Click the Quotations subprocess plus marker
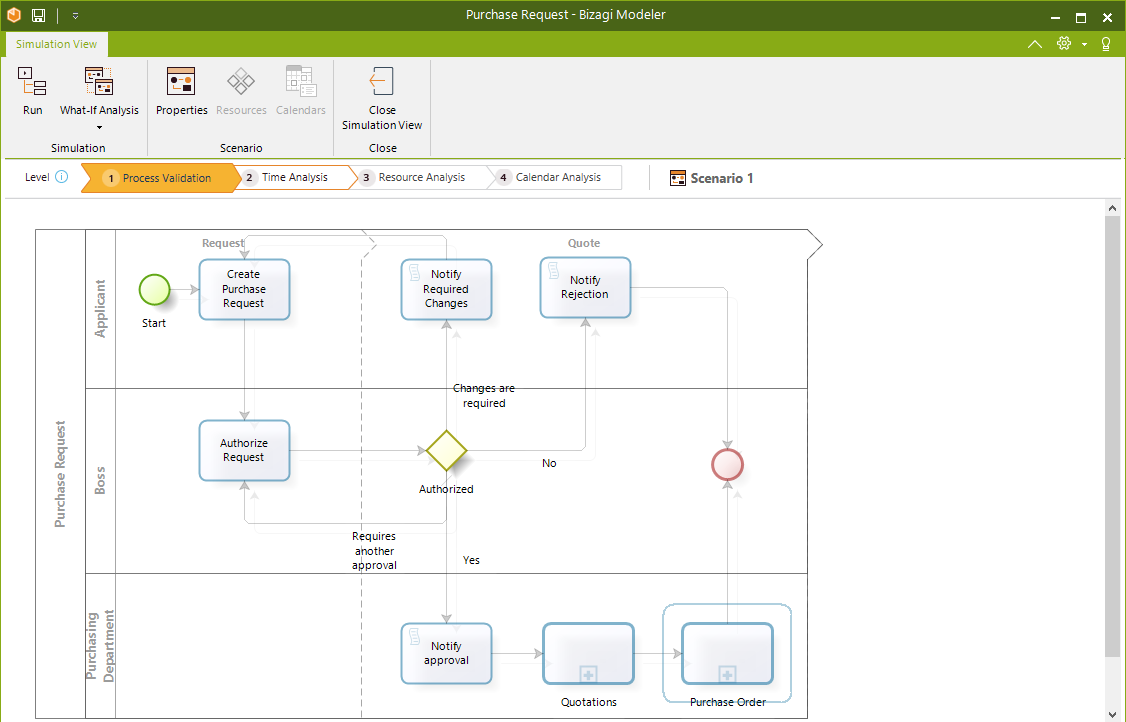 click(588, 675)
